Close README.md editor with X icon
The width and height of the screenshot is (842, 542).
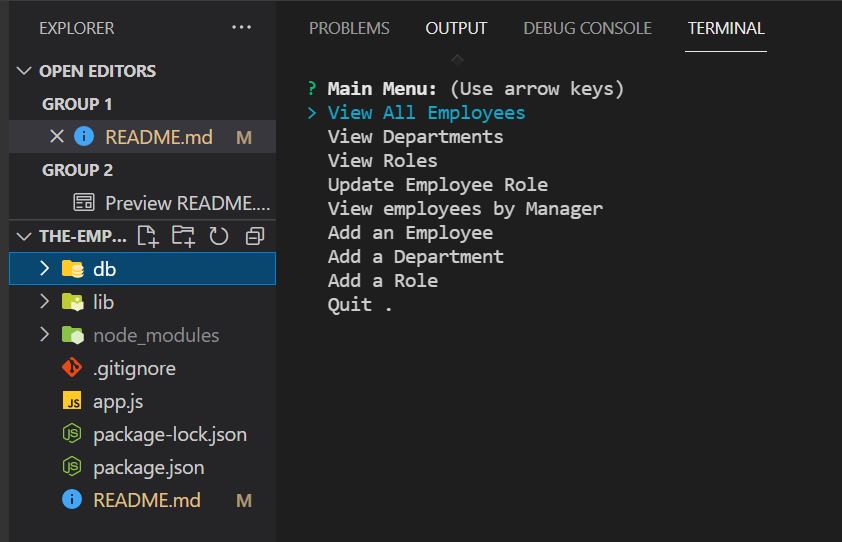coord(57,136)
